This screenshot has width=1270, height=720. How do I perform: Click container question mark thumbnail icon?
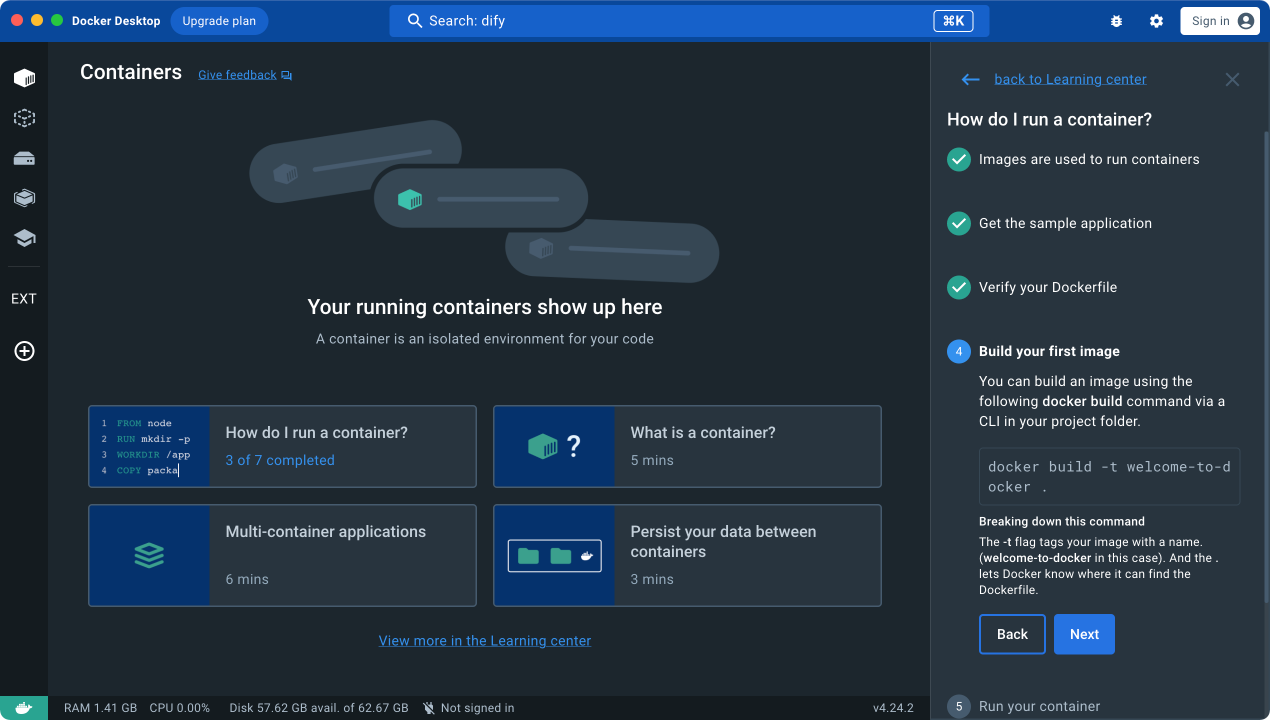[x=554, y=446]
